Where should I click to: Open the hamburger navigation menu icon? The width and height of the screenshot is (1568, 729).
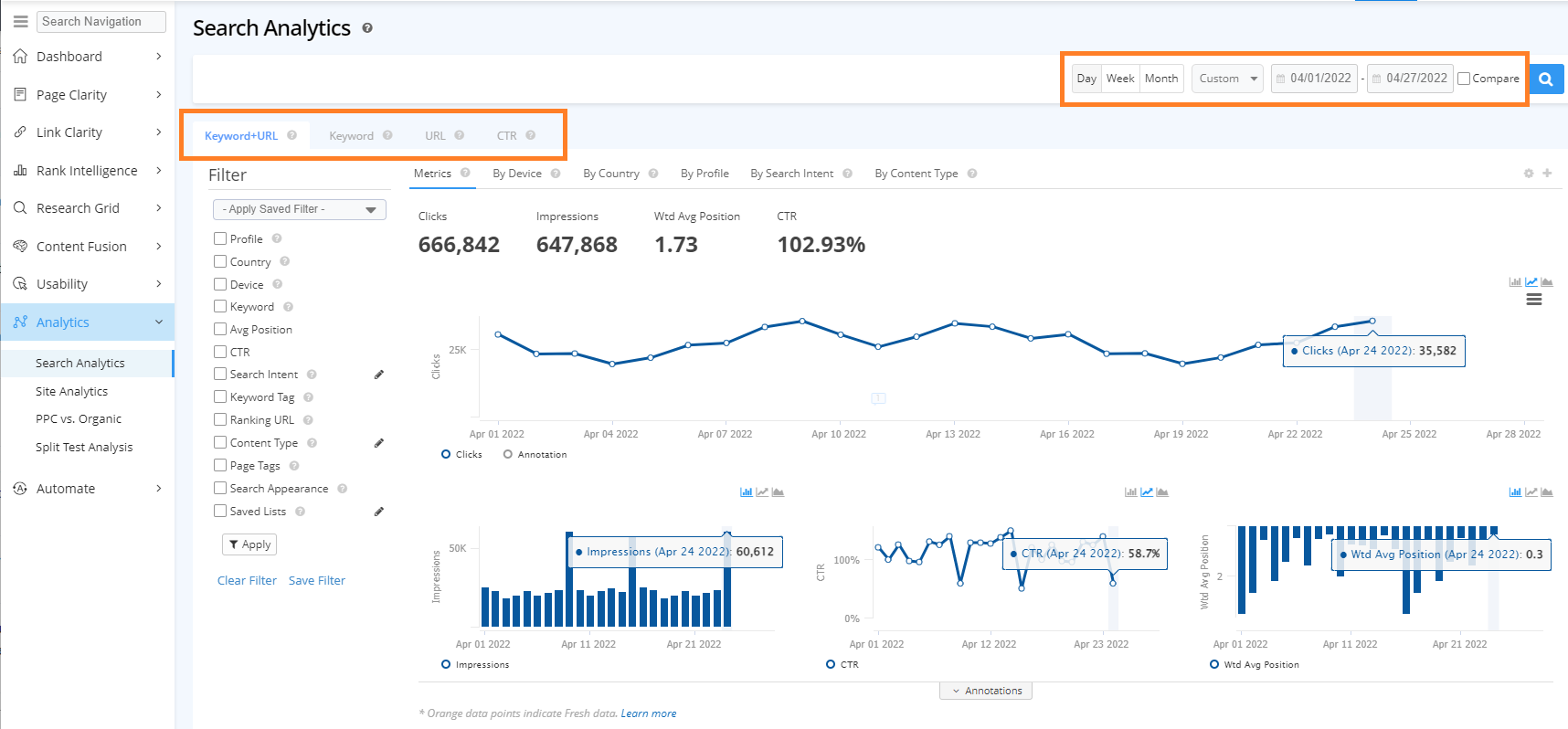tap(20, 21)
